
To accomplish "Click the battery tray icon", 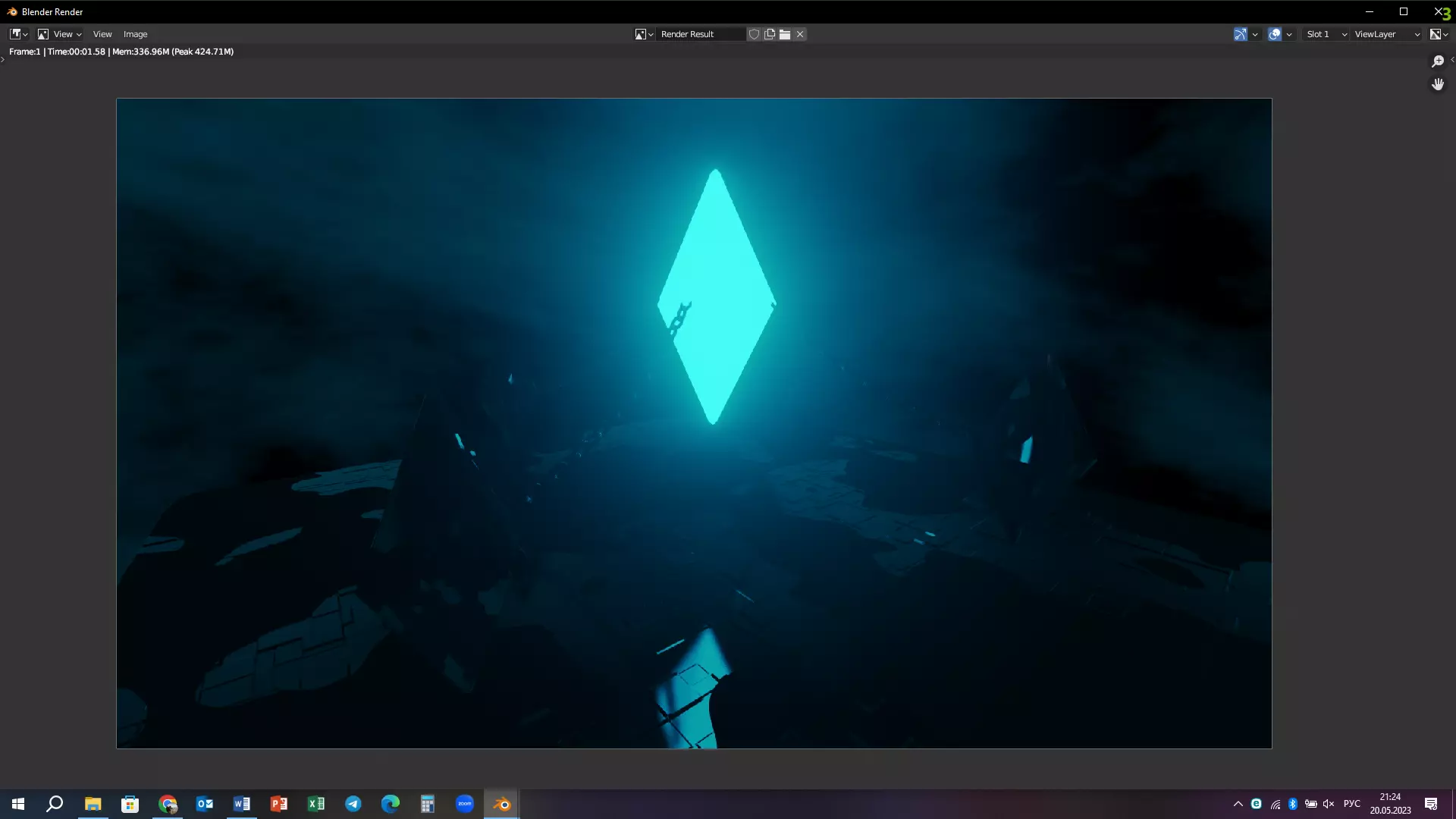I will pyautogui.click(x=1311, y=804).
